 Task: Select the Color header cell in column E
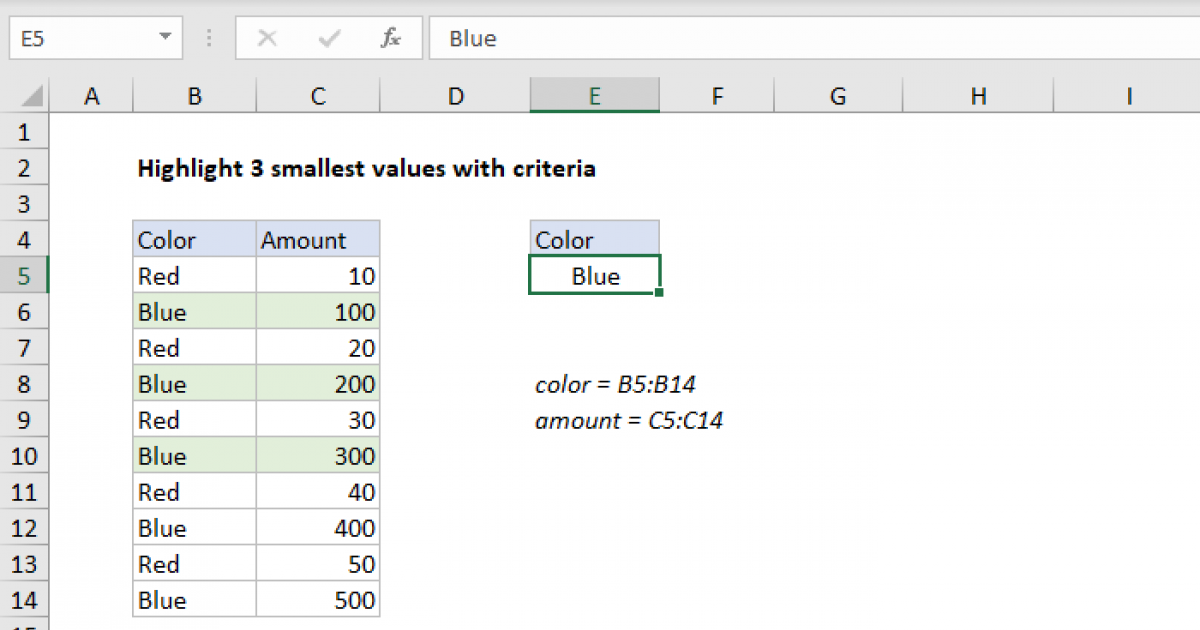[594, 240]
